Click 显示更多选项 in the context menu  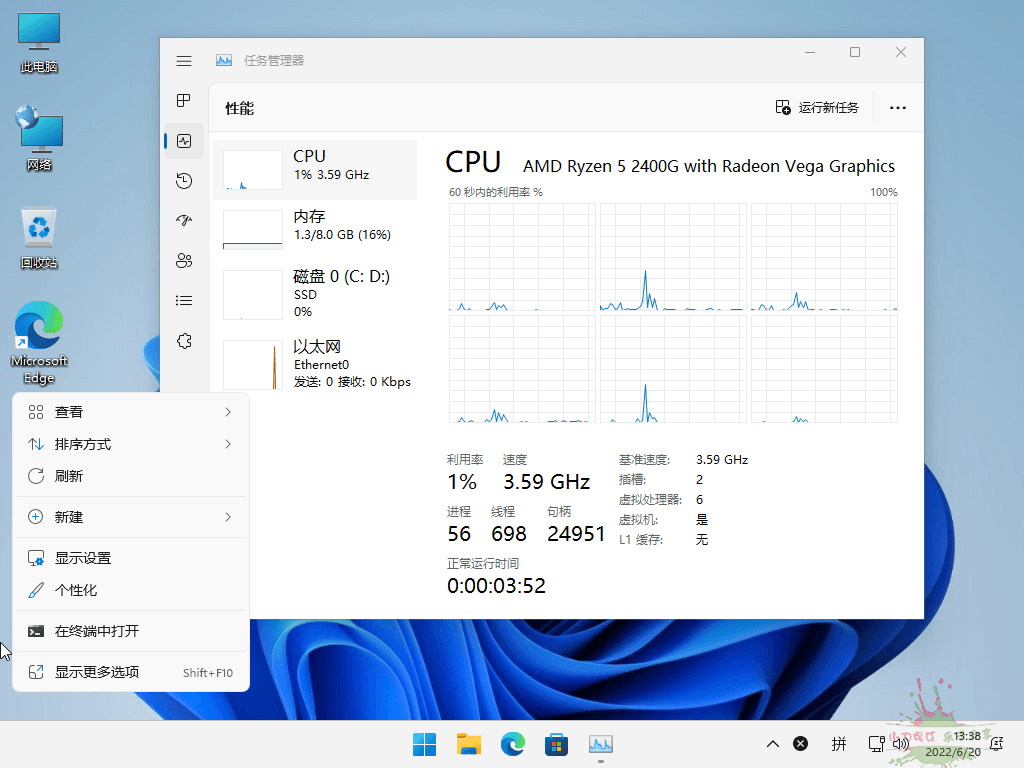coord(130,672)
